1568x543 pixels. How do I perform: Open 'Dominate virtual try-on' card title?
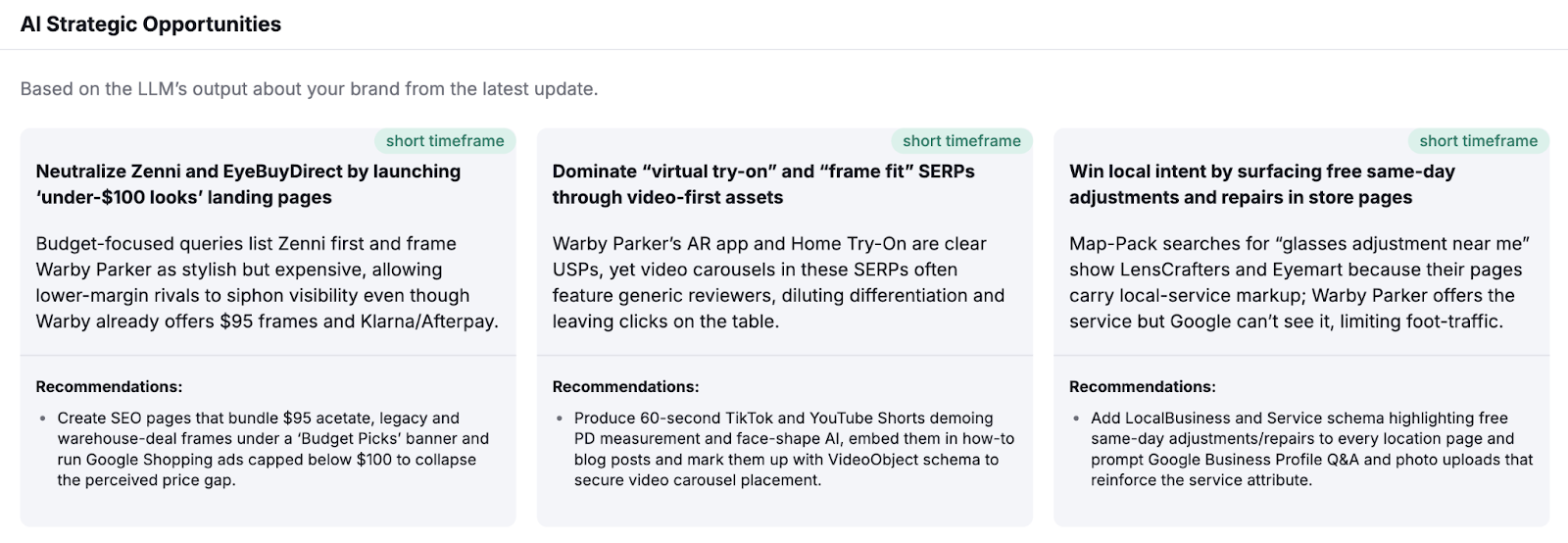(x=763, y=184)
